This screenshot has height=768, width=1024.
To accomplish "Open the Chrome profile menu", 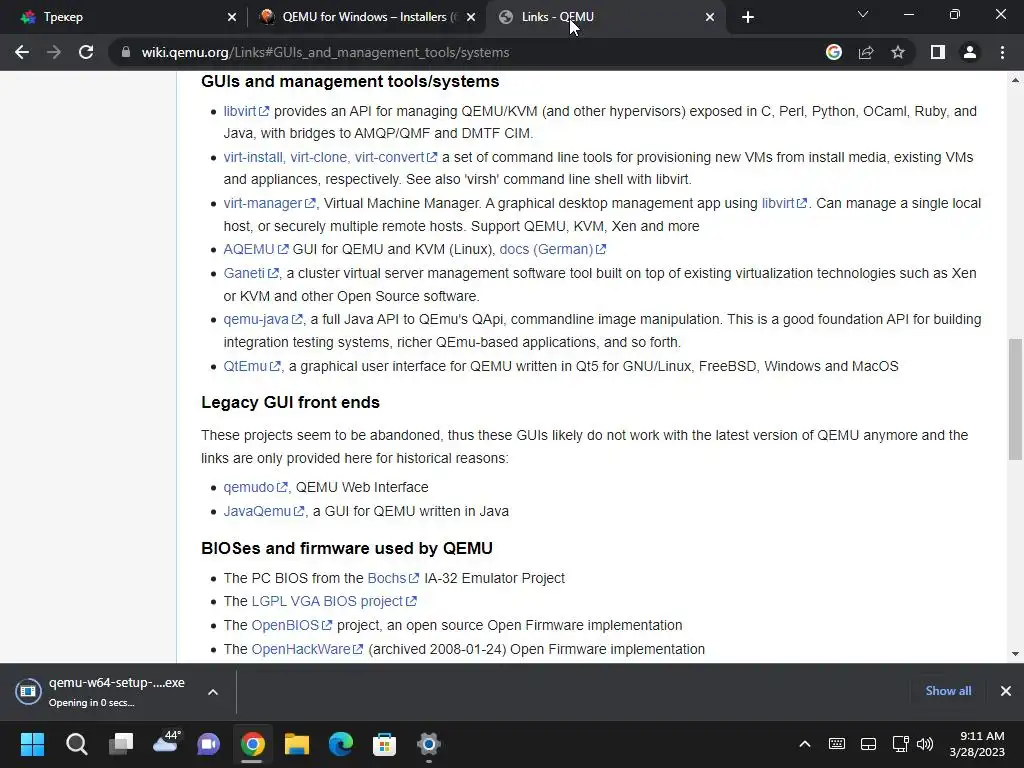I will [970, 52].
